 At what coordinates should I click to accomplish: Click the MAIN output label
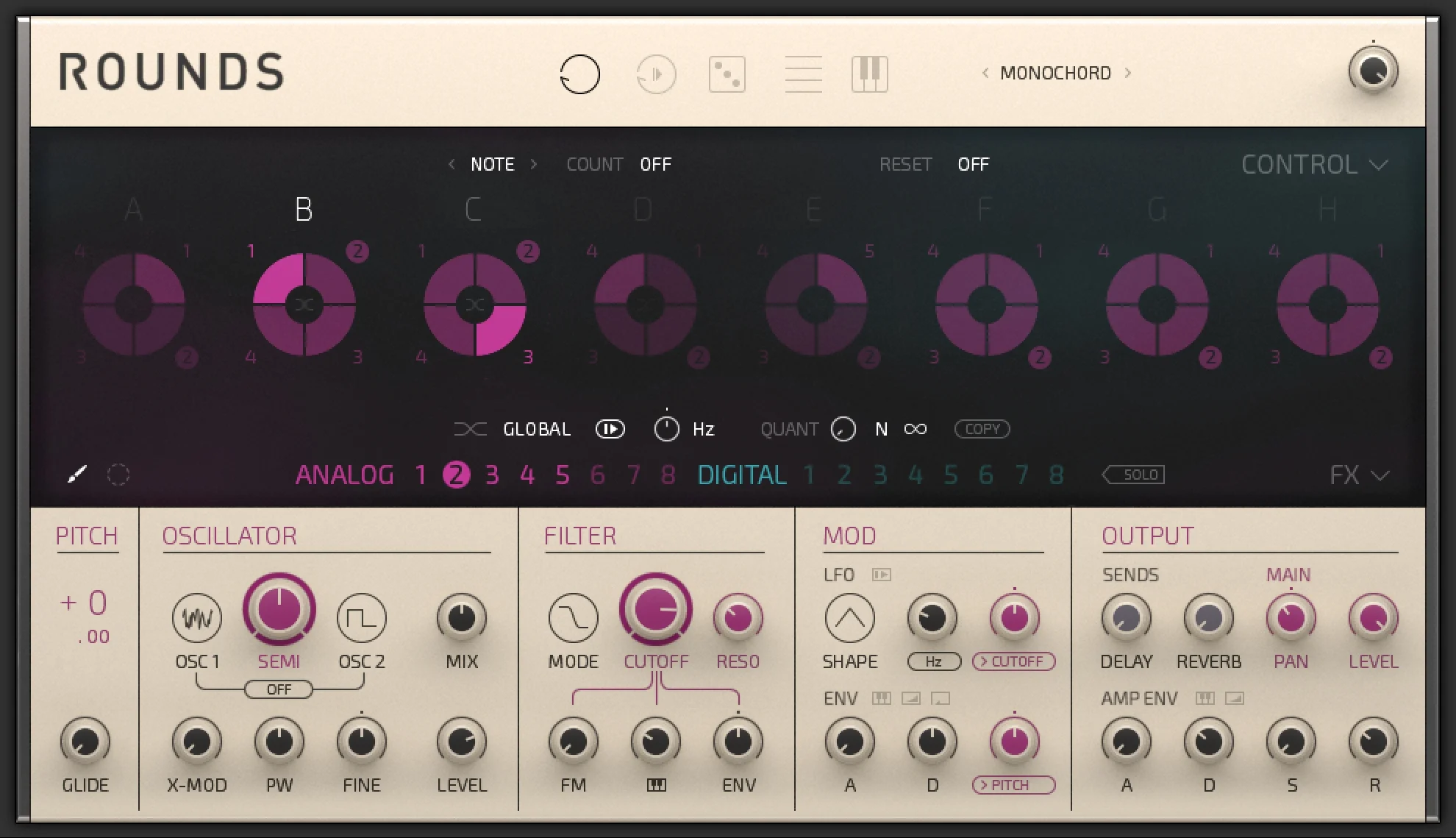tap(1288, 575)
